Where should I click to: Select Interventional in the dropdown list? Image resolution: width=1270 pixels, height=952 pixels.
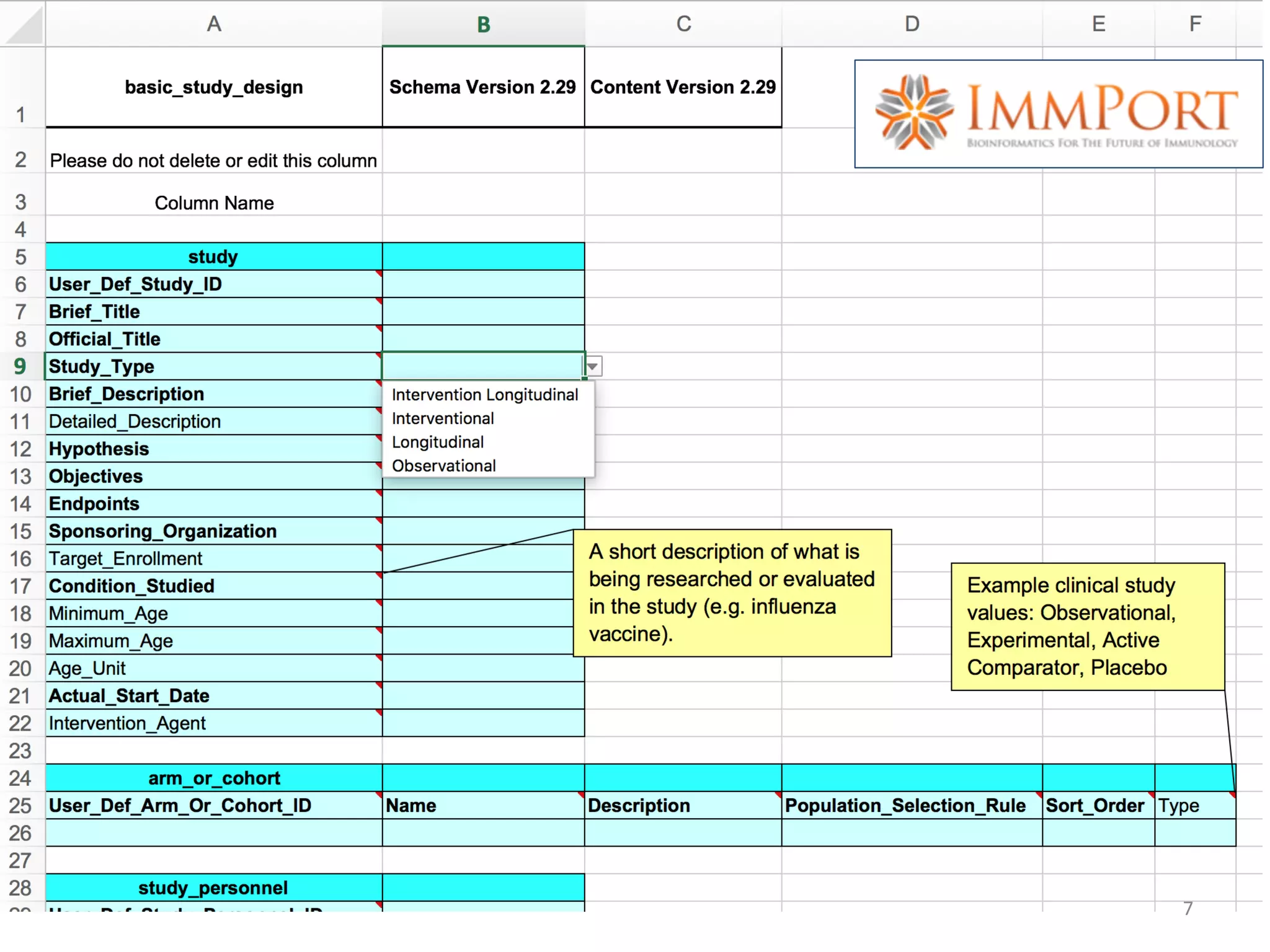443,418
